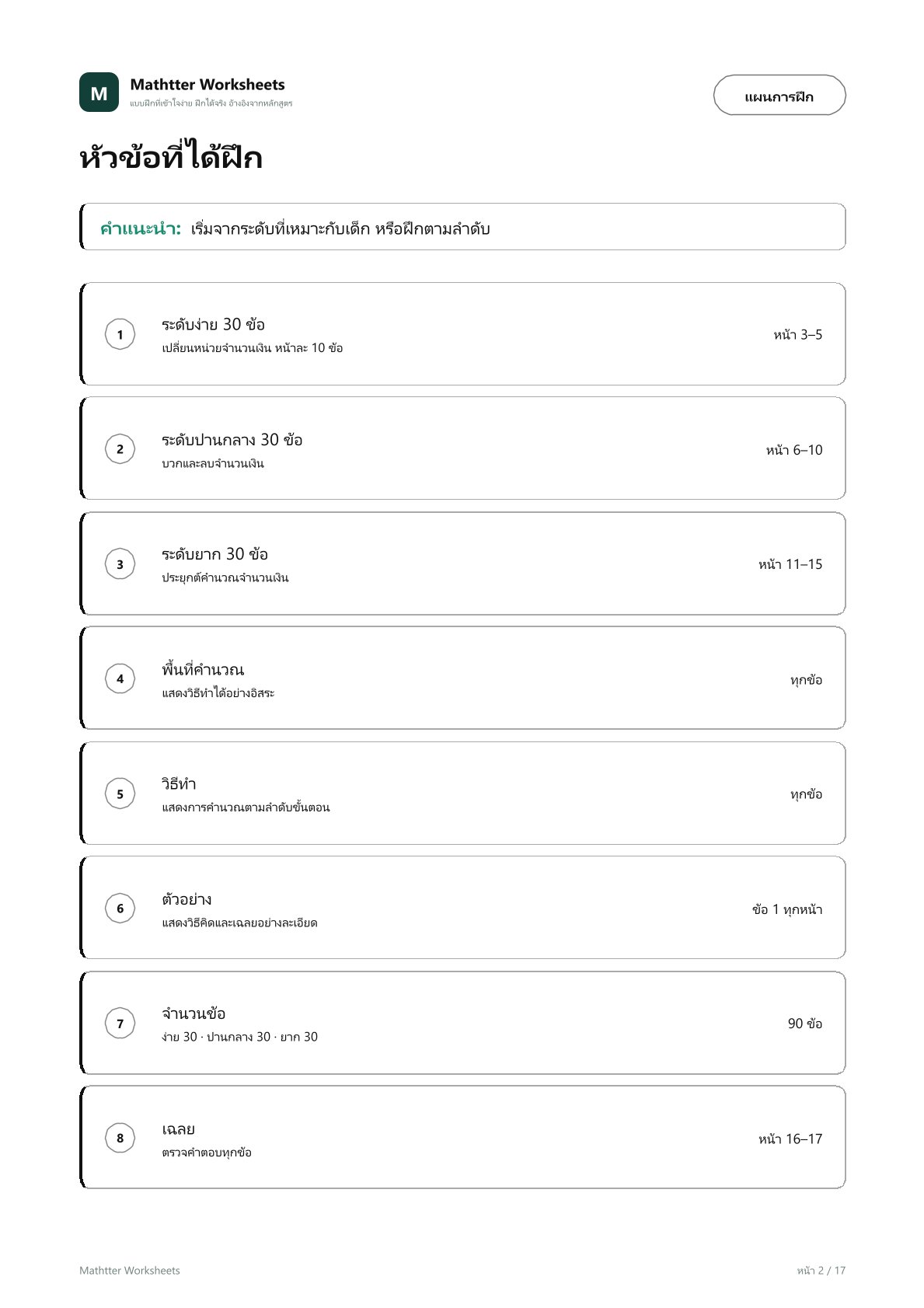Image resolution: width=924 pixels, height=1308 pixels.
Task: Click the green M logo icon
Action: click(99, 92)
